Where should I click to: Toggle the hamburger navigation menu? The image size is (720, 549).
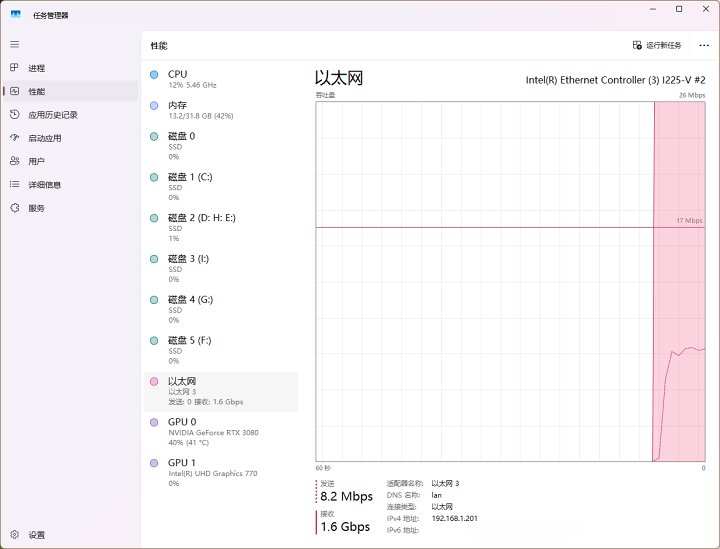14,44
